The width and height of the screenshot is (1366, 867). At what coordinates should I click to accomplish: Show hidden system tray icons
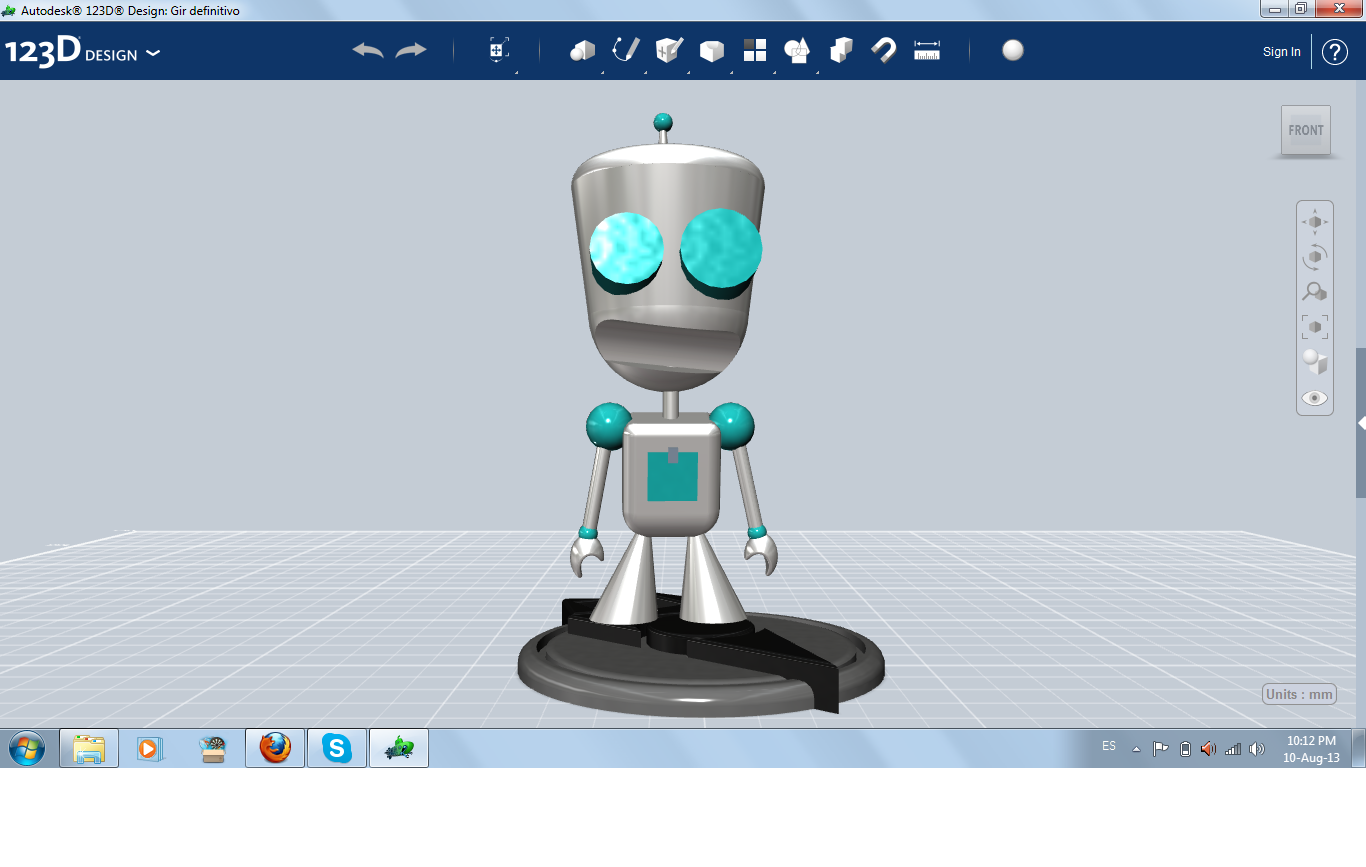point(1136,749)
